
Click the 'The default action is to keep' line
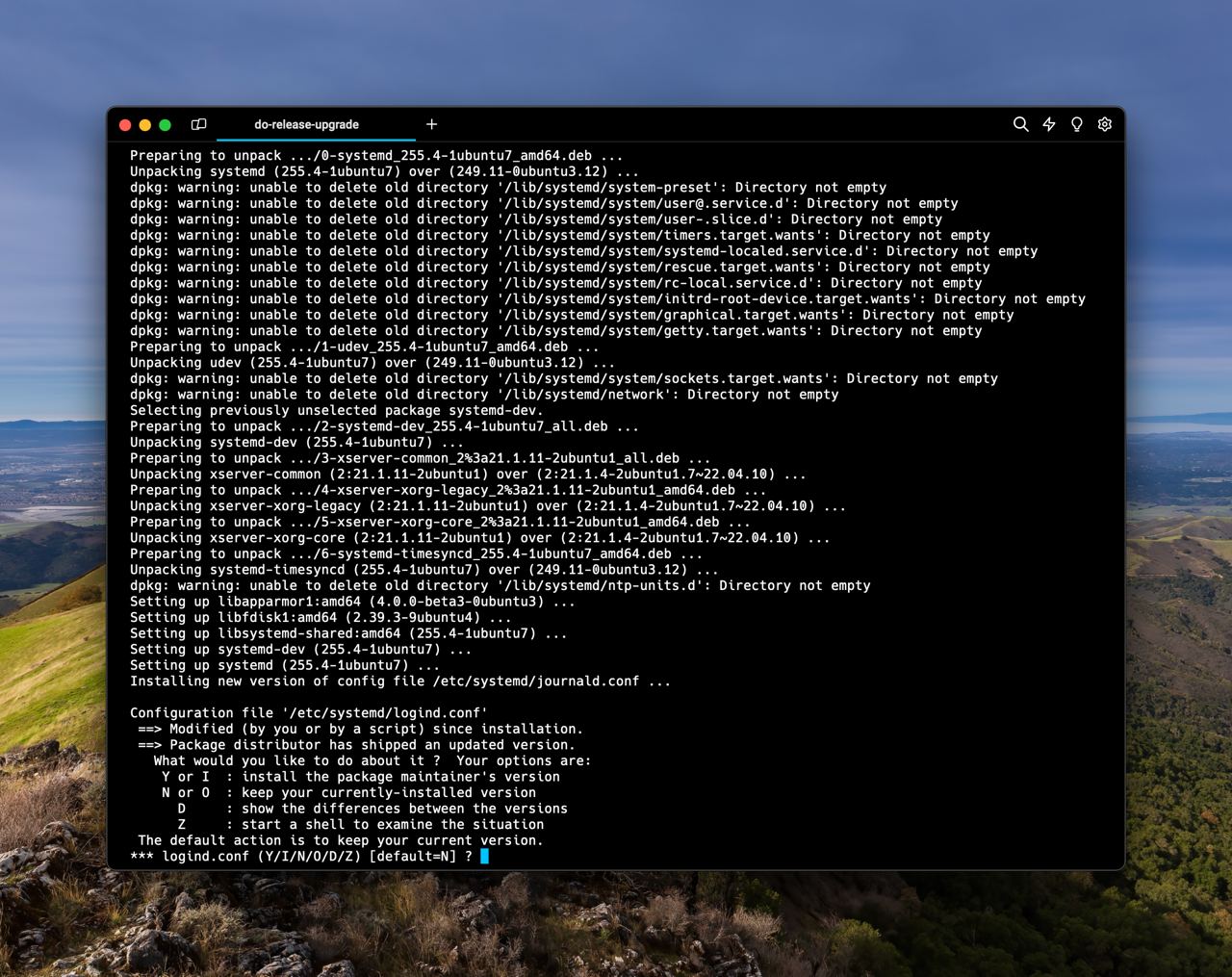click(340, 840)
